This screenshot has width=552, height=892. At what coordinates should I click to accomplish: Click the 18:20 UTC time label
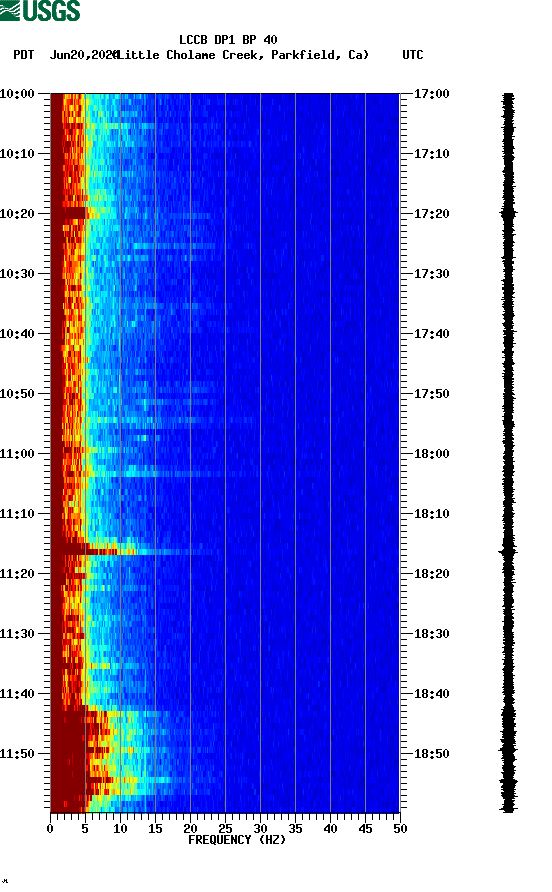point(431,573)
